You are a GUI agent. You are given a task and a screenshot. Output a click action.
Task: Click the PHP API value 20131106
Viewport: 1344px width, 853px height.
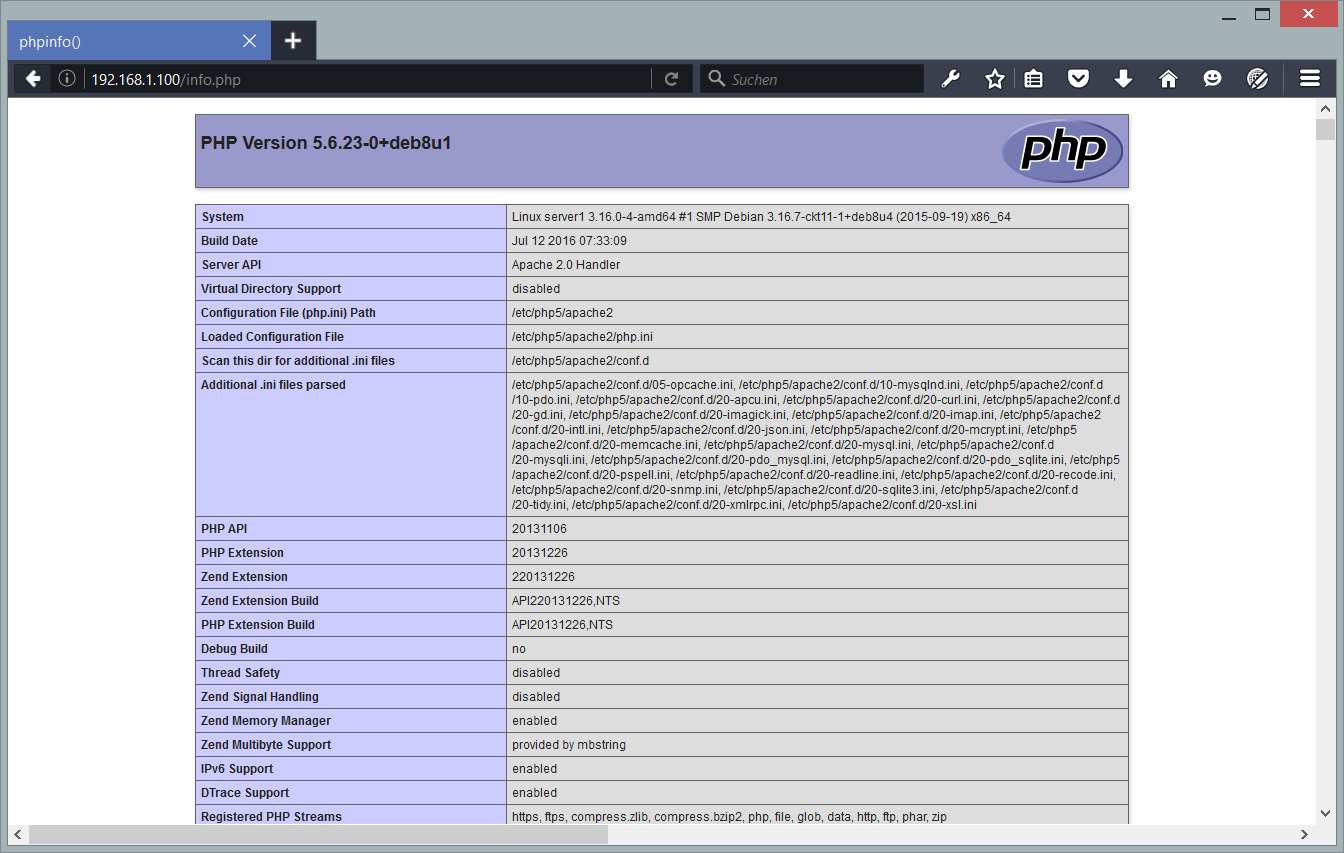(x=539, y=529)
